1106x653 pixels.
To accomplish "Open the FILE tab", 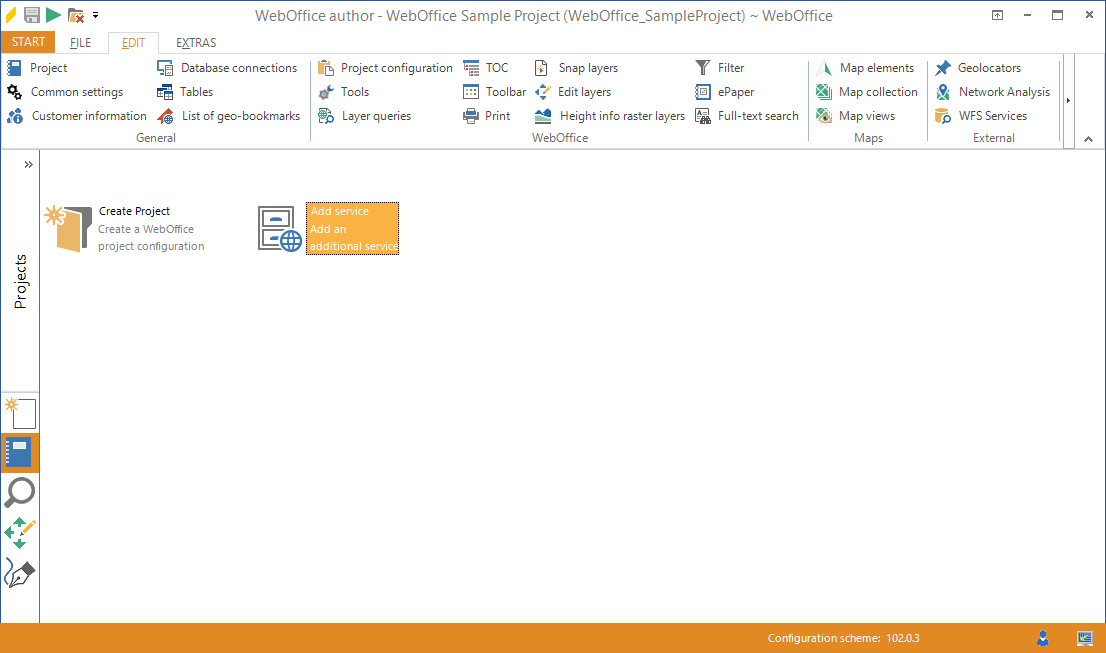I will point(81,43).
